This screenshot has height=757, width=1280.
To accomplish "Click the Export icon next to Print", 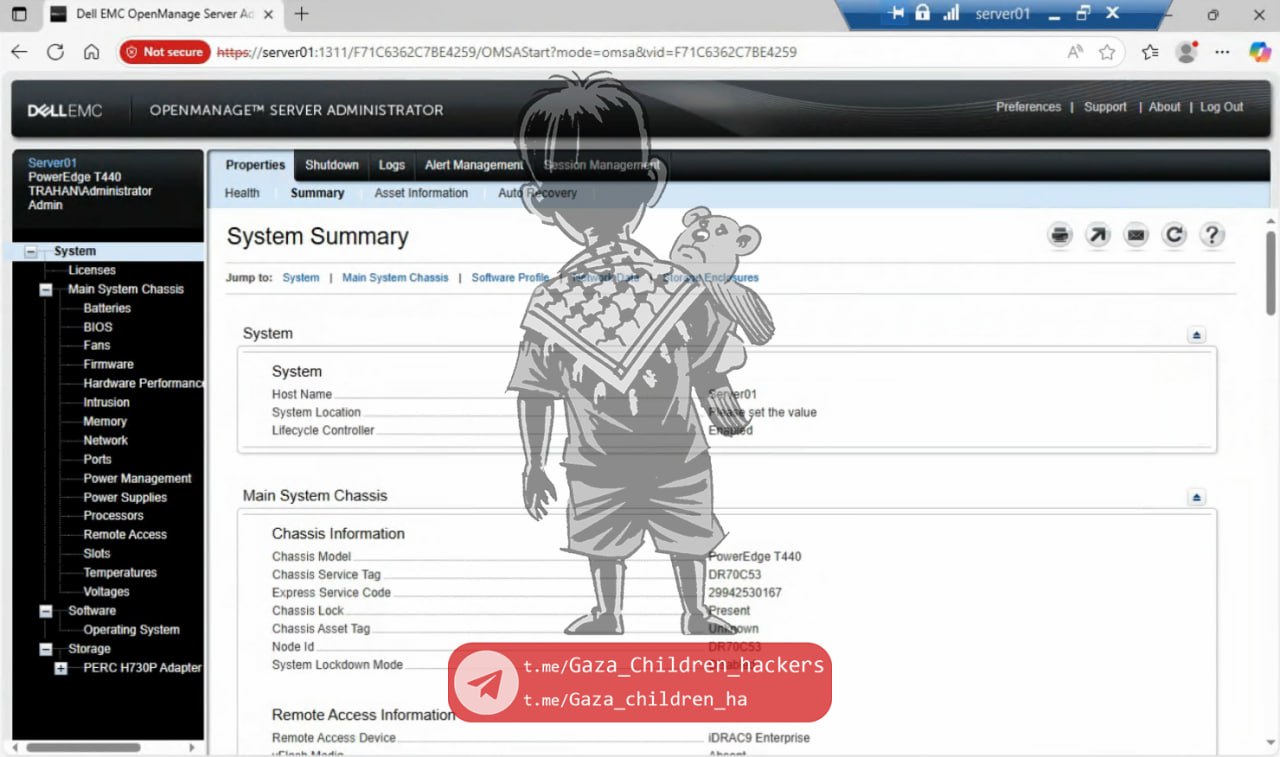I will click(1098, 235).
